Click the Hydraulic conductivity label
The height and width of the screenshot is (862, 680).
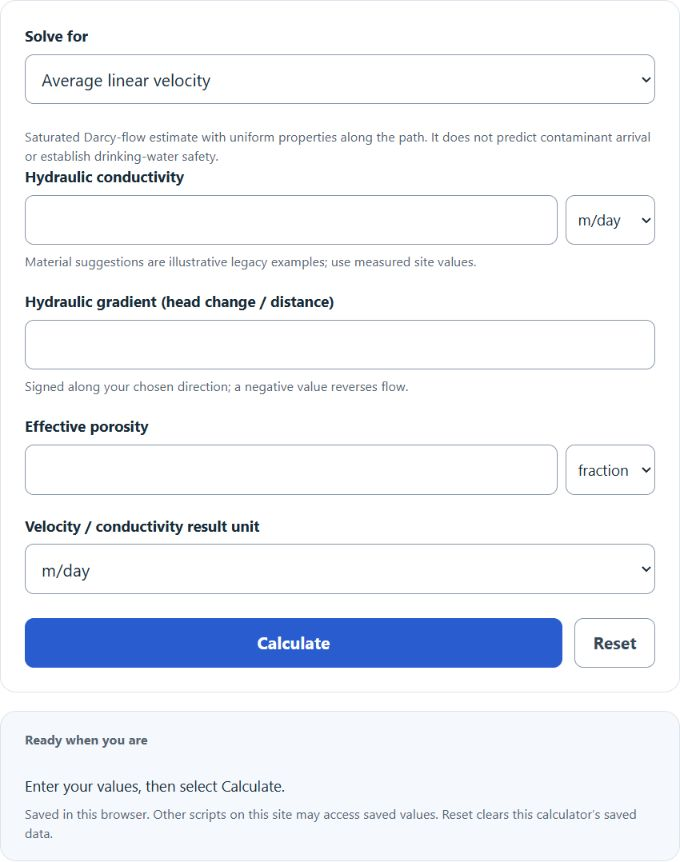coord(104,177)
